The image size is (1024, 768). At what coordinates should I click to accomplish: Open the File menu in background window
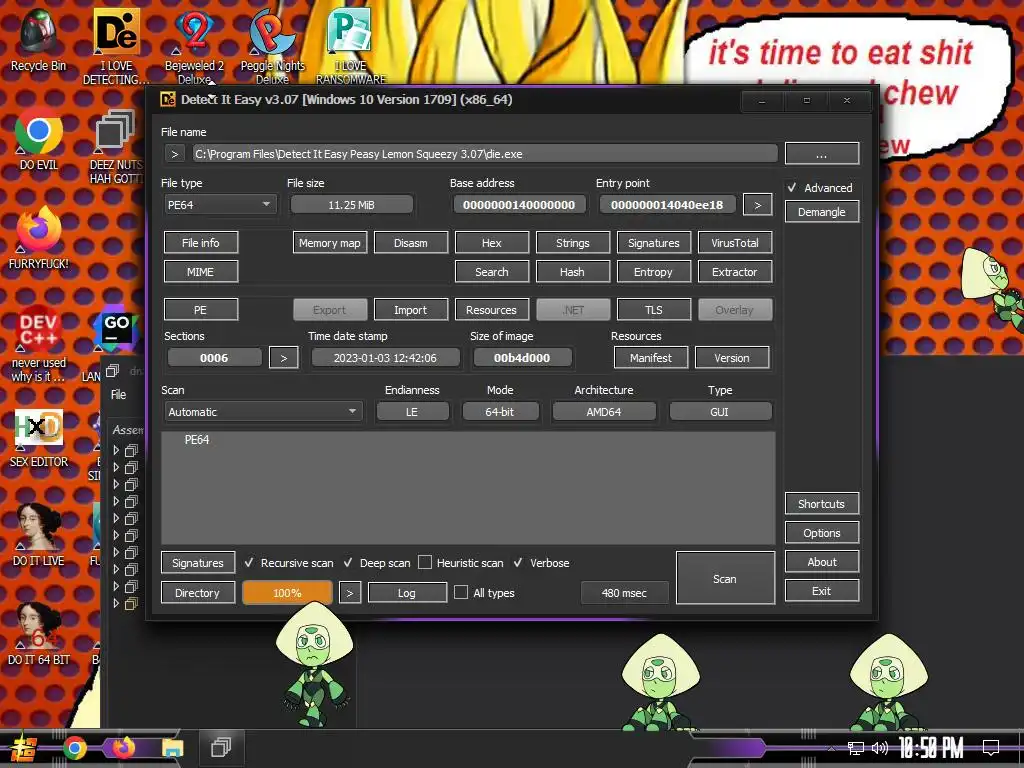coord(118,394)
